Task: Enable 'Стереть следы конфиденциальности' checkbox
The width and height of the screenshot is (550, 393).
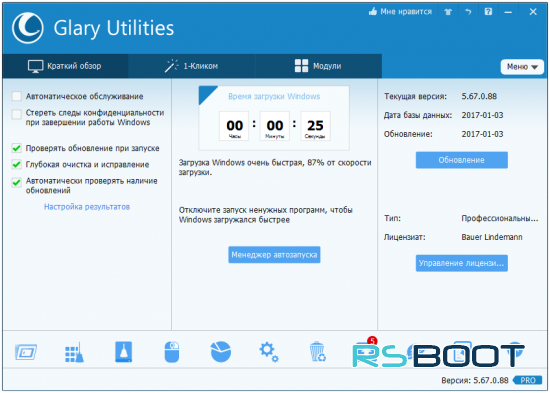Action: point(16,114)
